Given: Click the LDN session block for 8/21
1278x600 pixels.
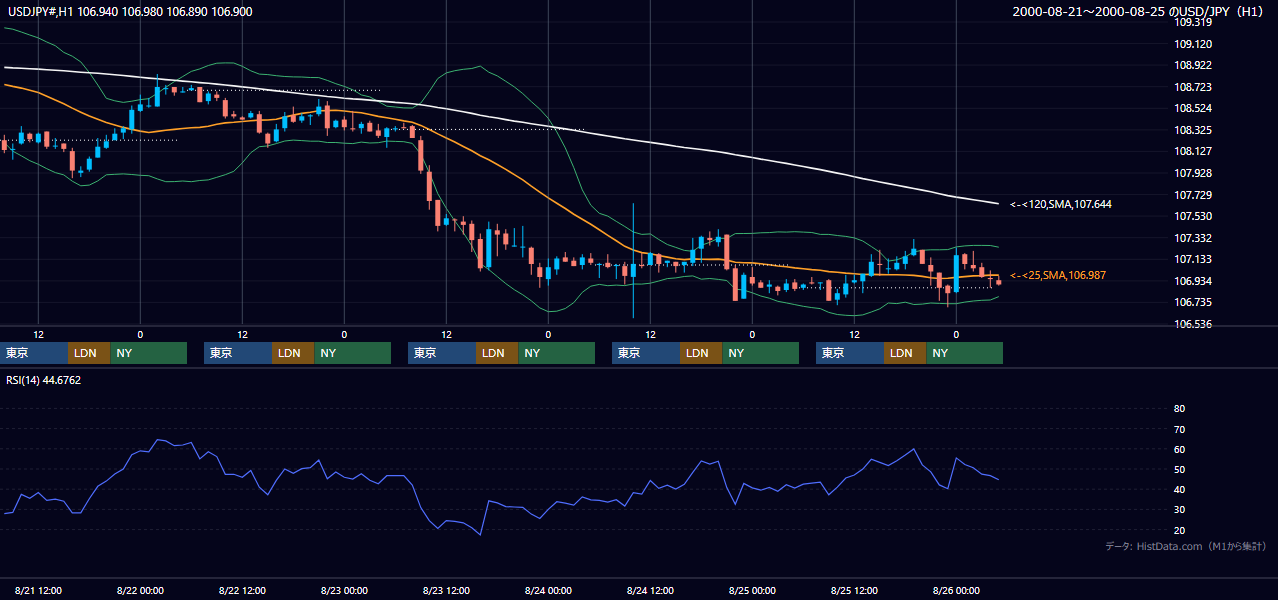Looking at the screenshot, I should [x=89, y=353].
